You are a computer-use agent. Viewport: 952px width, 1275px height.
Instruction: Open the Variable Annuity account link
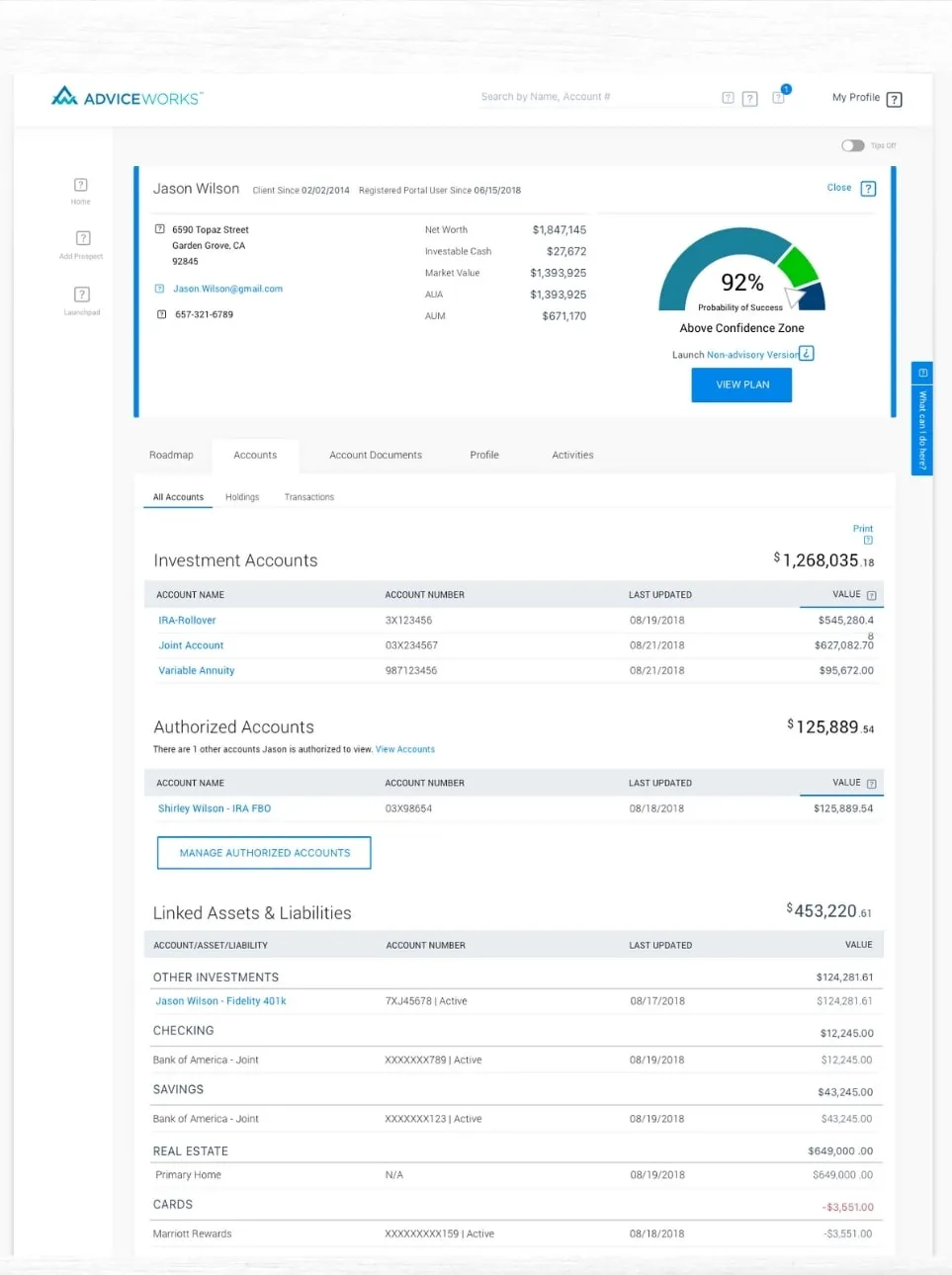tap(197, 670)
